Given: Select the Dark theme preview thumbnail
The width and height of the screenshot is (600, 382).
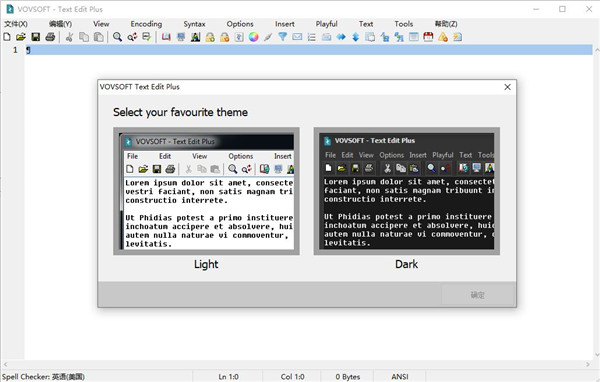Looking at the screenshot, I should coord(407,191).
